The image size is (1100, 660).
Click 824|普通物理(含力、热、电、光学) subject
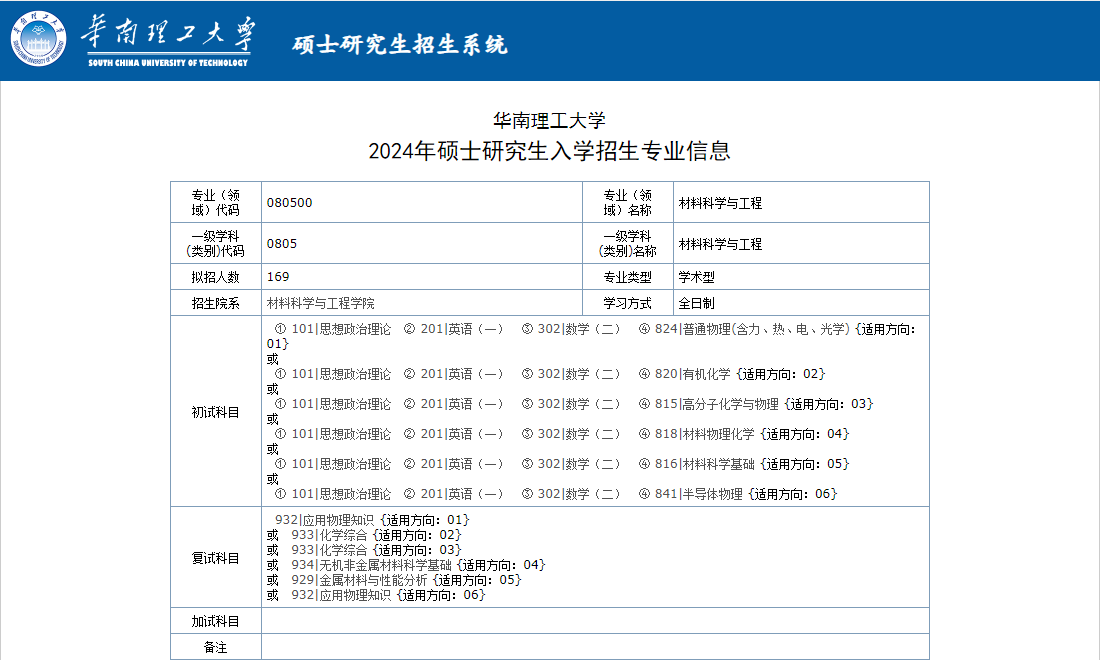(x=753, y=329)
